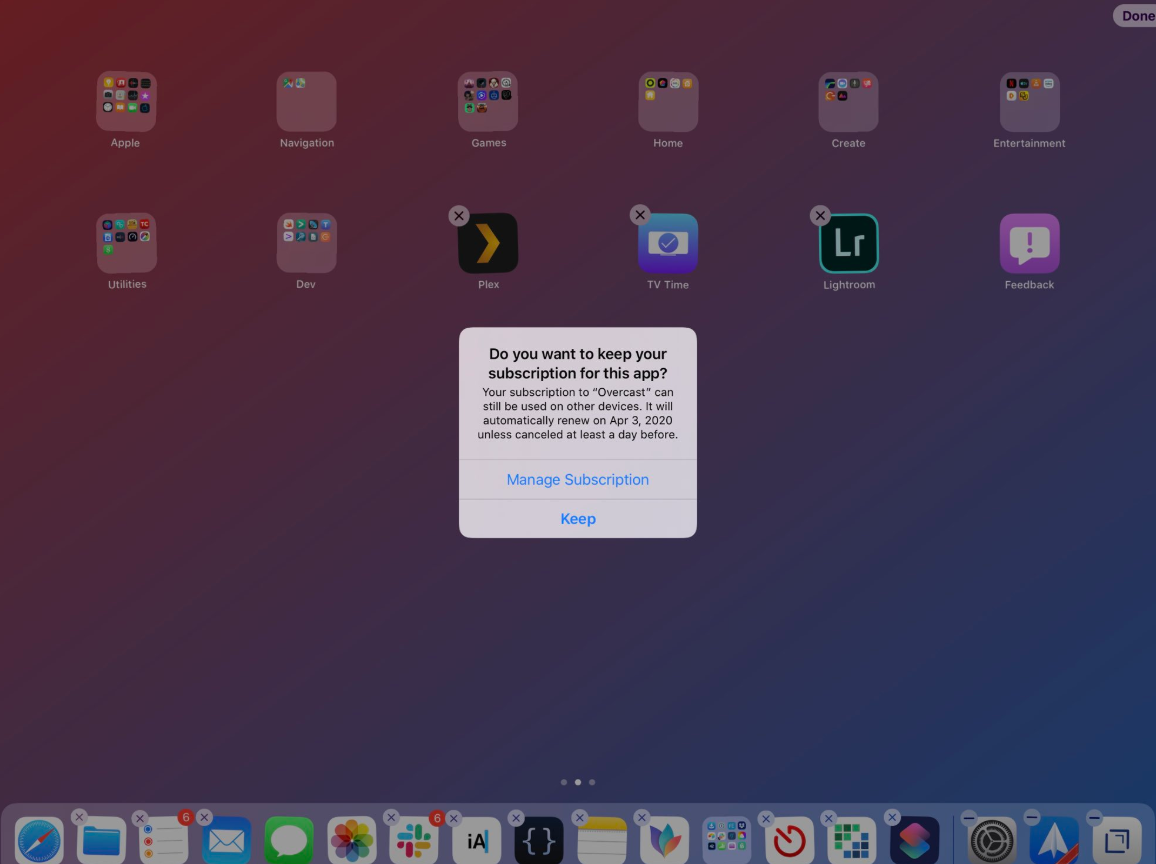This screenshot has height=864, width=1156.
Task: Click Manage Subscription in the dialog
Action: click(x=577, y=479)
